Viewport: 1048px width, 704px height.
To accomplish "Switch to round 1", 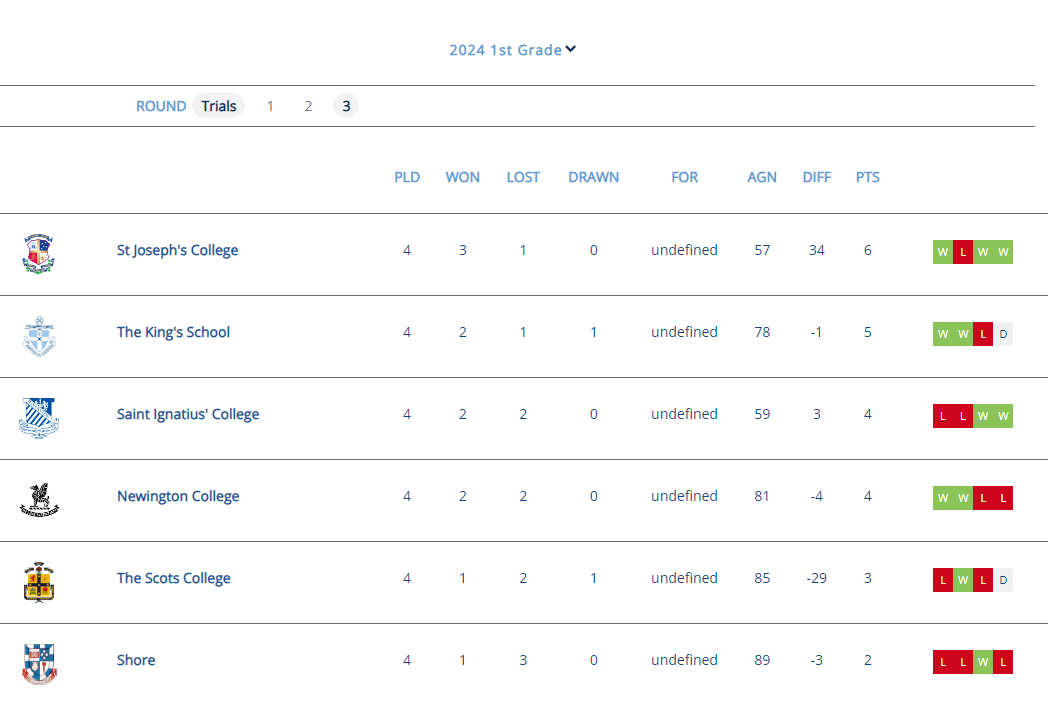I will tap(270, 106).
